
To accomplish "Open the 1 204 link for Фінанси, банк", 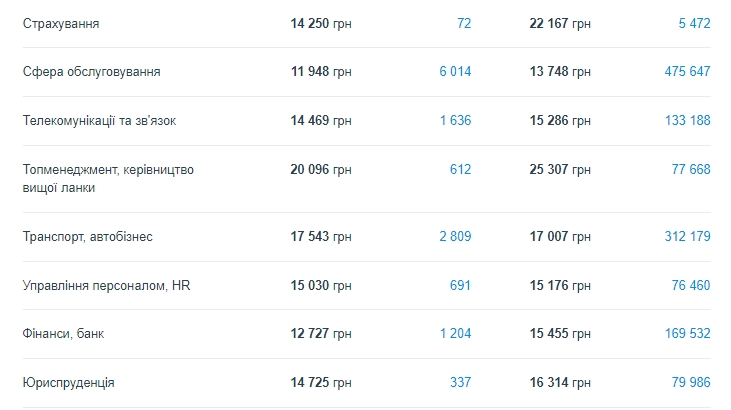I will [x=455, y=334].
